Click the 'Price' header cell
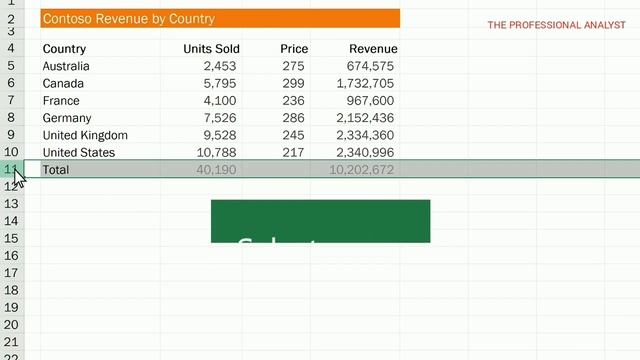The image size is (640, 360). (276, 49)
